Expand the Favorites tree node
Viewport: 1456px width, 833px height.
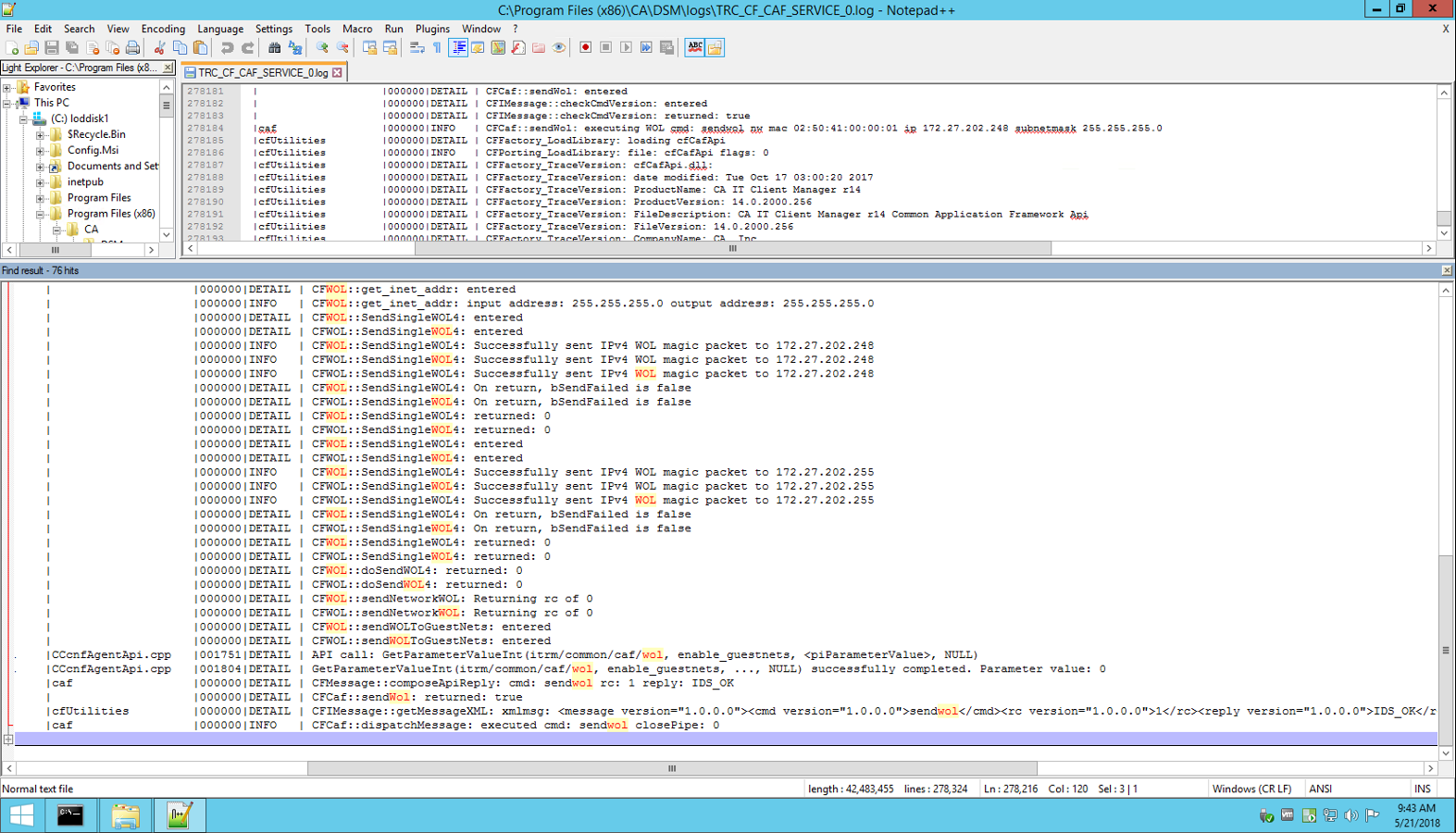coord(7,88)
